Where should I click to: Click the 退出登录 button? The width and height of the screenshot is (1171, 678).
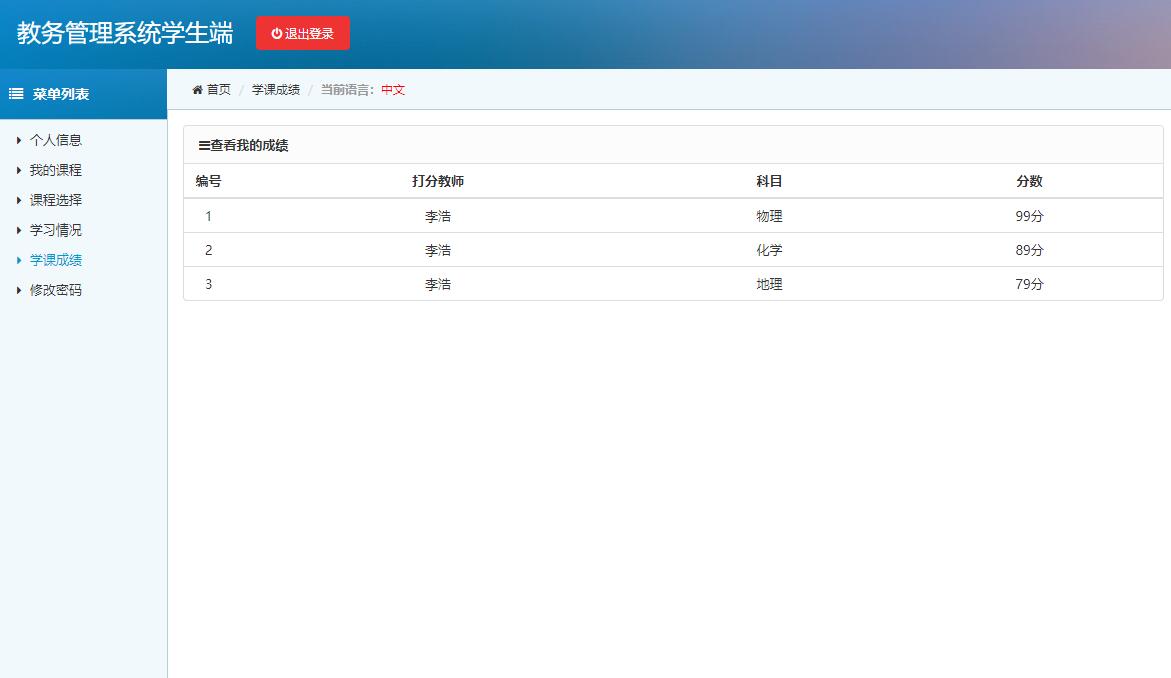pyautogui.click(x=303, y=31)
